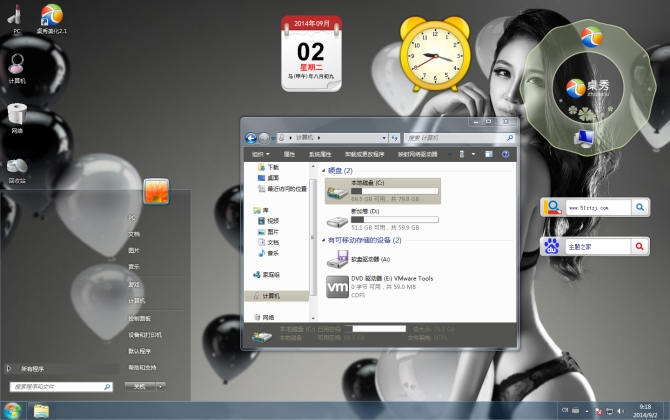Open the 网络 desktop icon
The image size is (670, 420).
coord(17,118)
